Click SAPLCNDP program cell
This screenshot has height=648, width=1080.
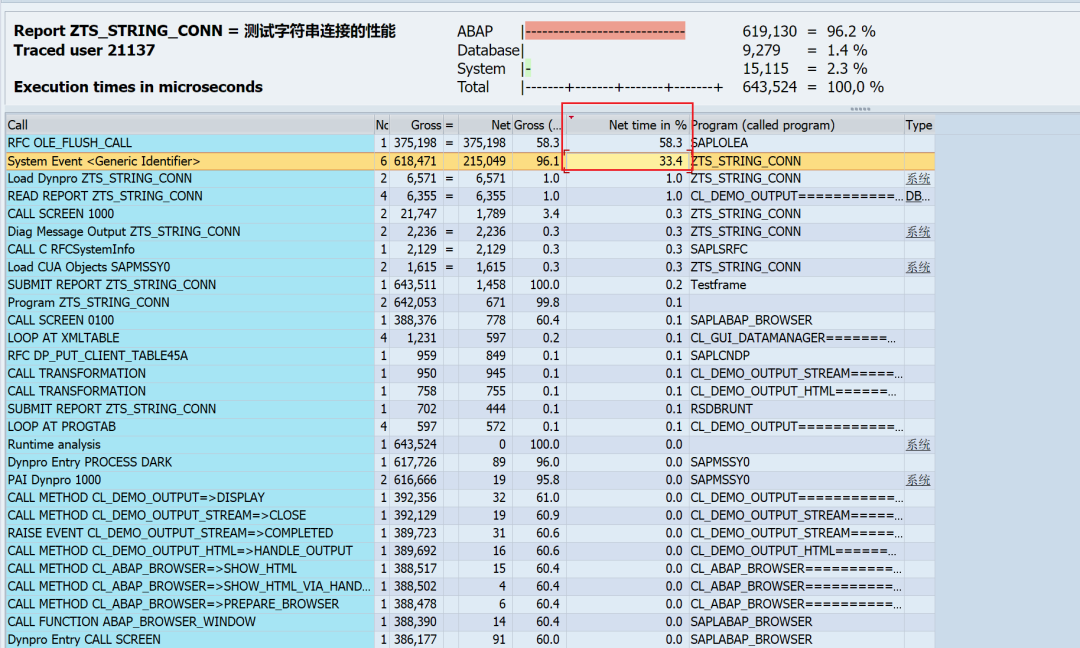coord(796,356)
